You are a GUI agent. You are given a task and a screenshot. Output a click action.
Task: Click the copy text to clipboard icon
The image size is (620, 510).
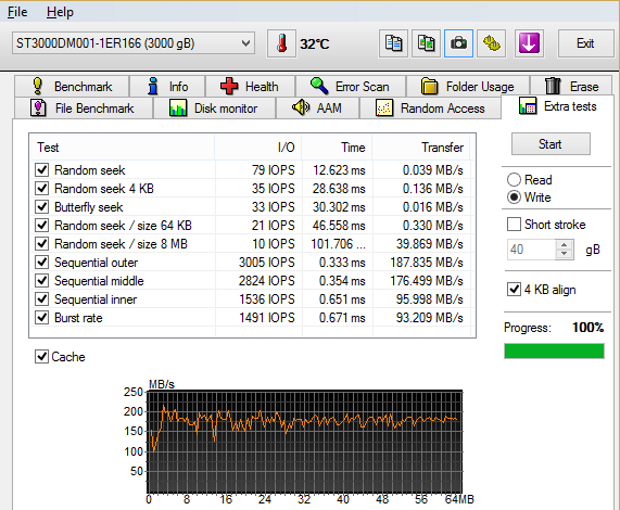395,44
